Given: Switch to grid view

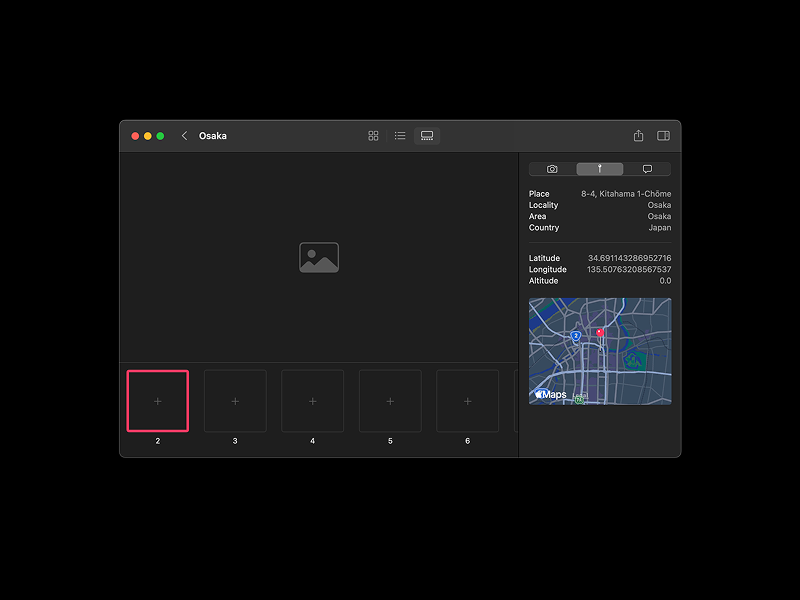Looking at the screenshot, I should point(373,136).
